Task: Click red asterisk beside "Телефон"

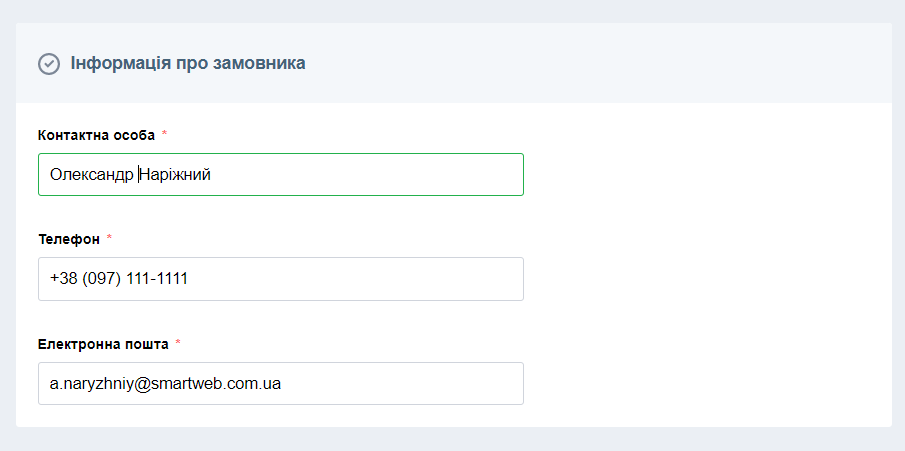Action: click(x=109, y=238)
